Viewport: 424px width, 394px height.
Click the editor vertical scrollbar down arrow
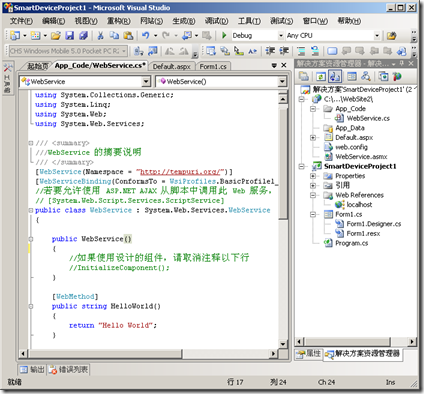pyautogui.click(x=283, y=344)
